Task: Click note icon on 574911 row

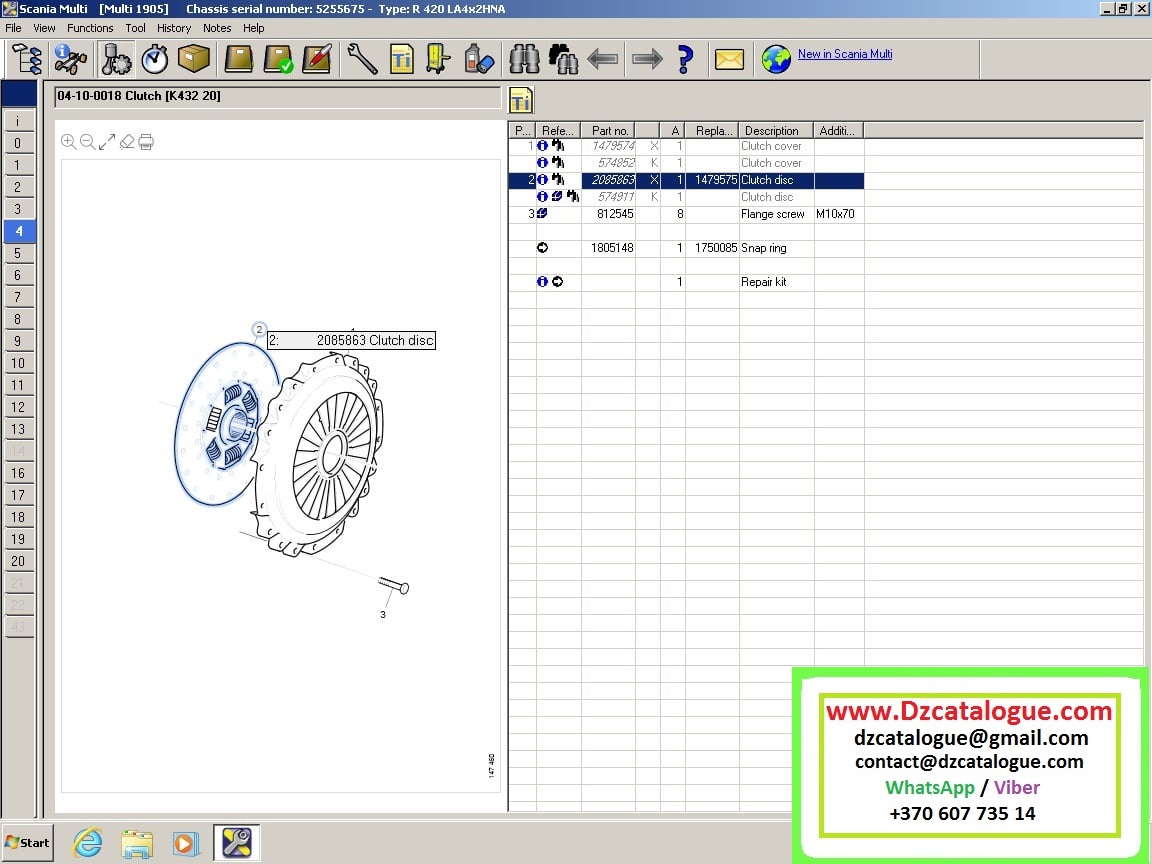Action: coord(557,196)
